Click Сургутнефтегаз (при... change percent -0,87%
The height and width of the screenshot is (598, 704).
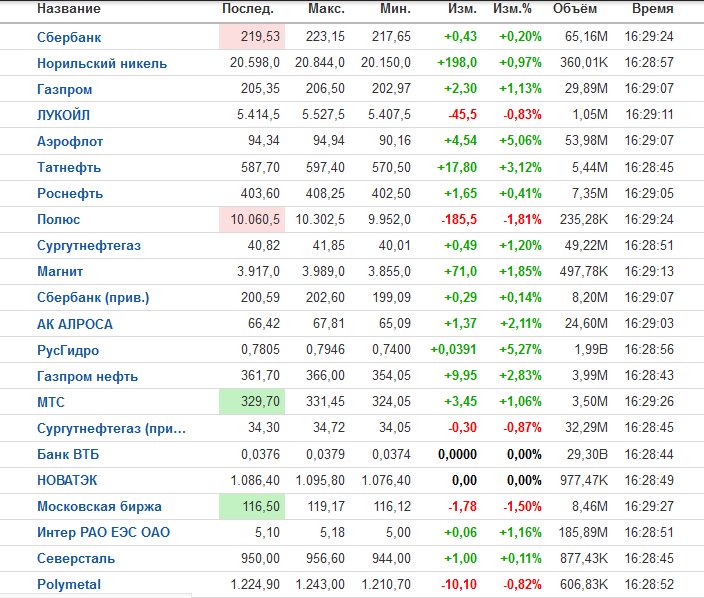point(522,427)
